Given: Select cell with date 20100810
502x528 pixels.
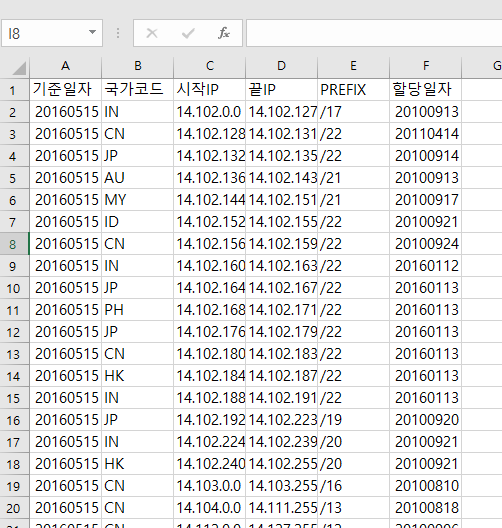Looking at the screenshot, I should click(x=426, y=486).
